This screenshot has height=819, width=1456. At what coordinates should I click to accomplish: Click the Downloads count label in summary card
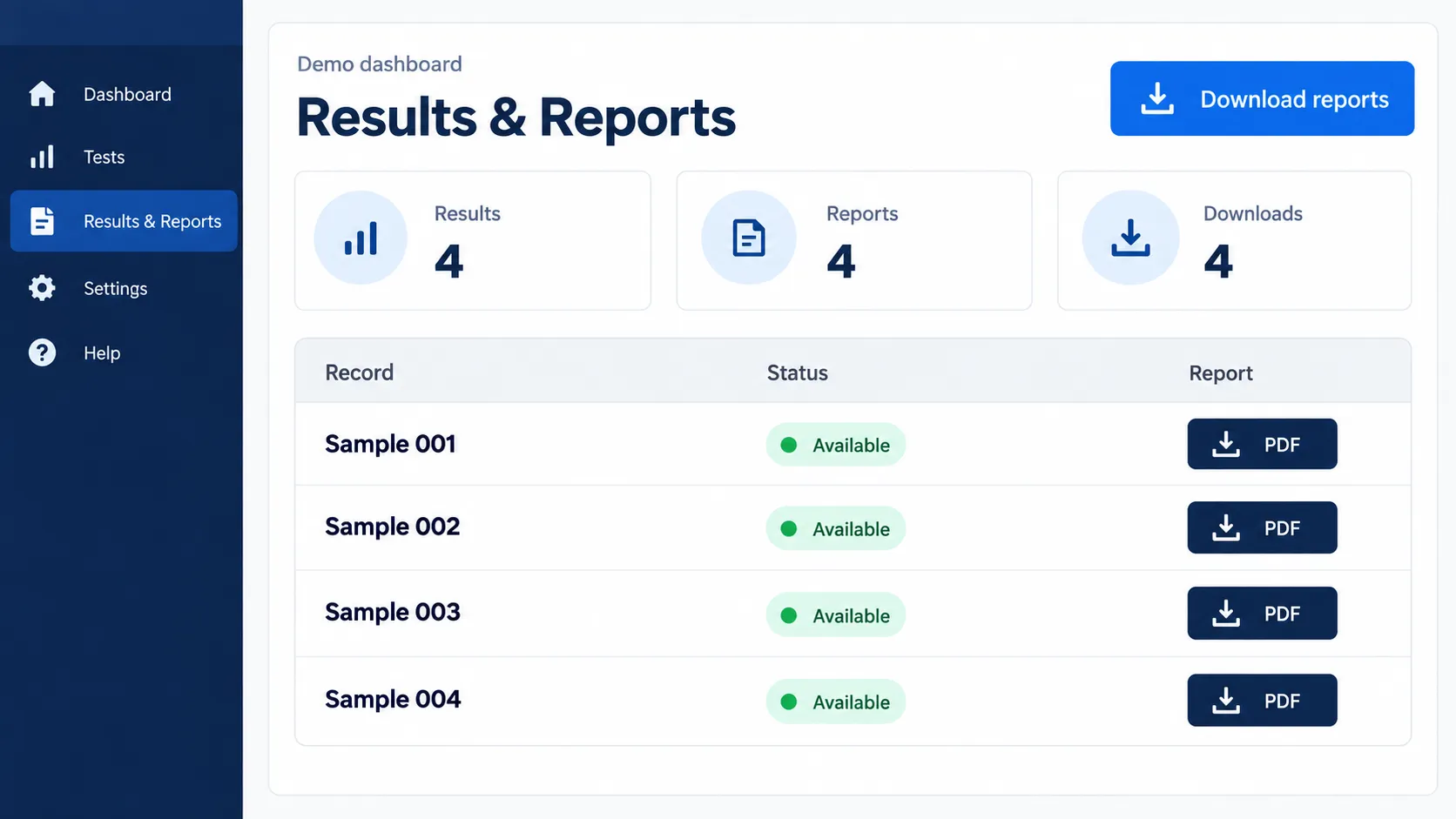tap(1252, 213)
